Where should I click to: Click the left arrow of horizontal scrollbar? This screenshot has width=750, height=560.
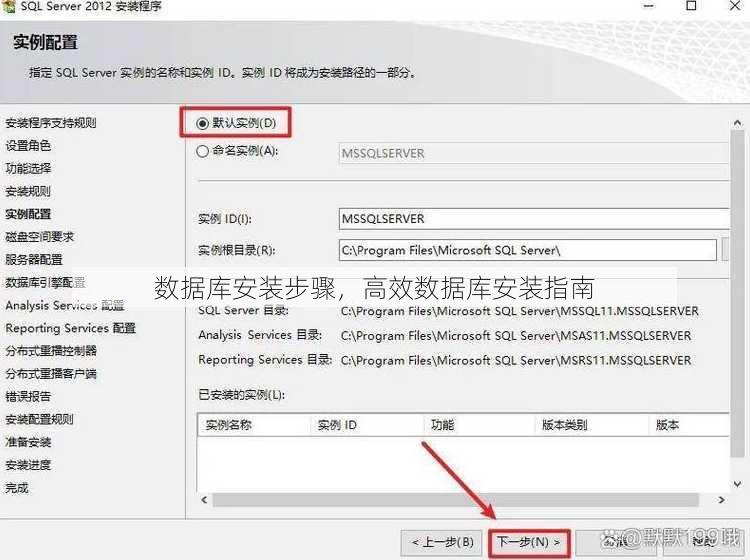[204, 500]
